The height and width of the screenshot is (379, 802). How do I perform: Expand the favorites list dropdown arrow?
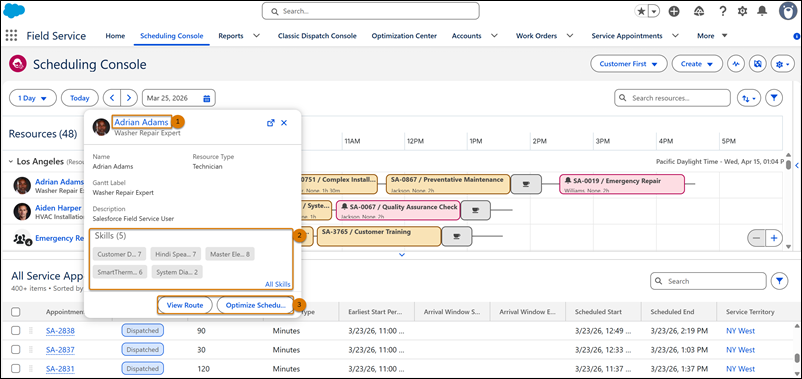654,11
